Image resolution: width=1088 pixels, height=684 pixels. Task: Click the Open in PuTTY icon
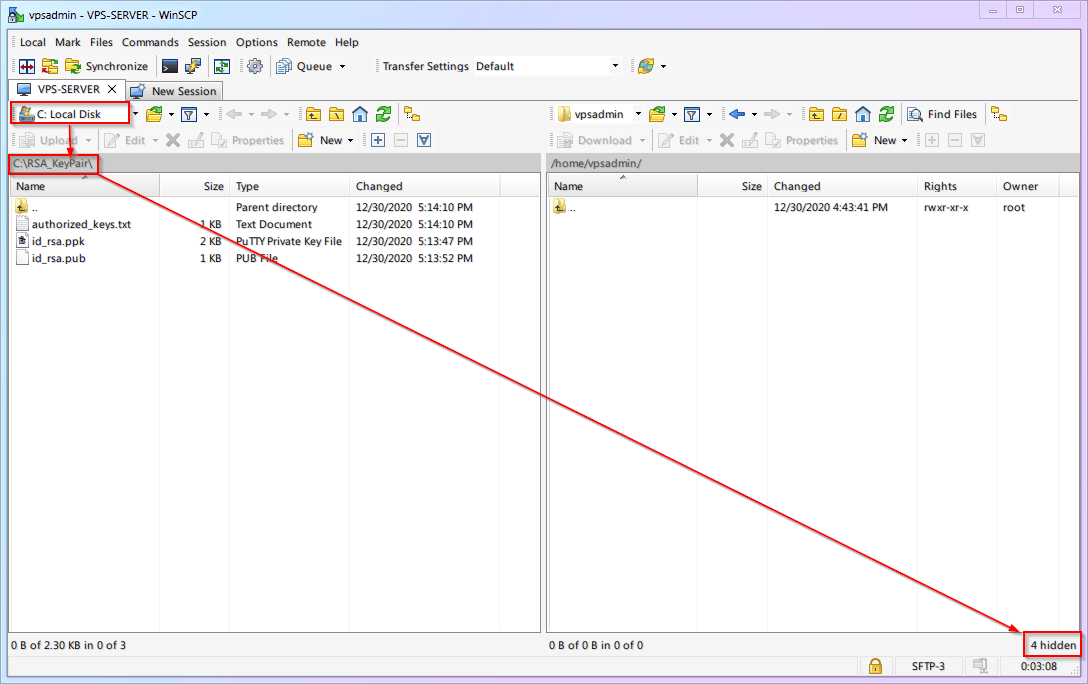193,66
